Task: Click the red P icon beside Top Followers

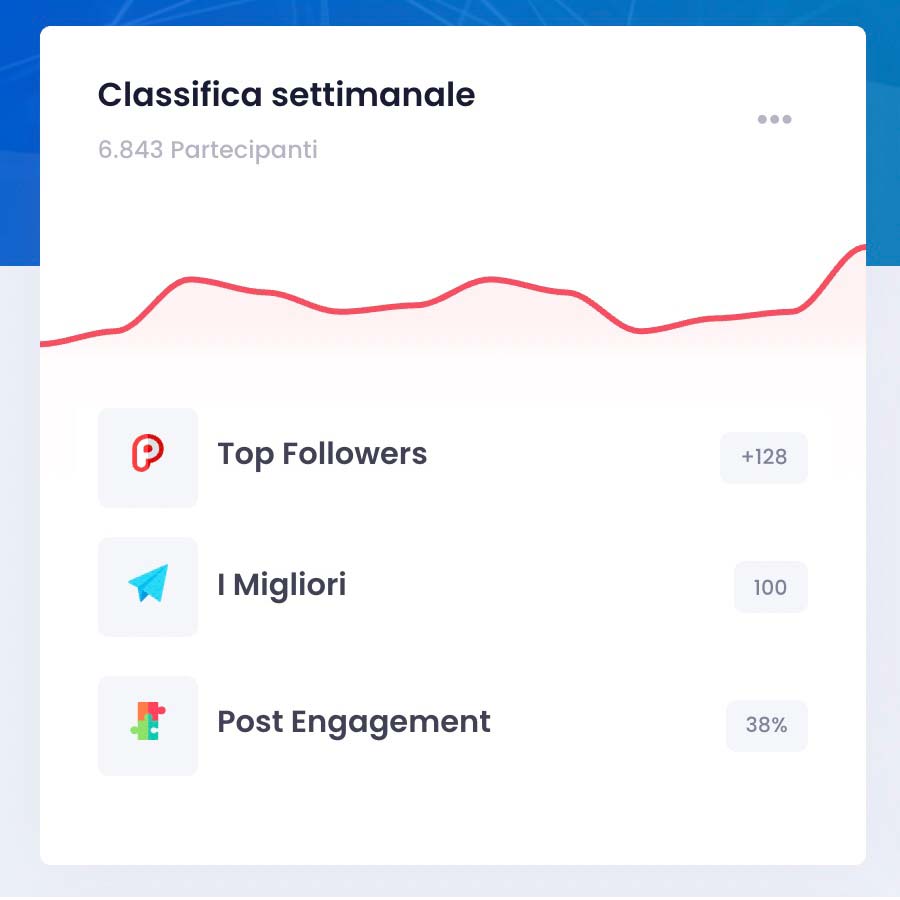Action: tap(148, 455)
